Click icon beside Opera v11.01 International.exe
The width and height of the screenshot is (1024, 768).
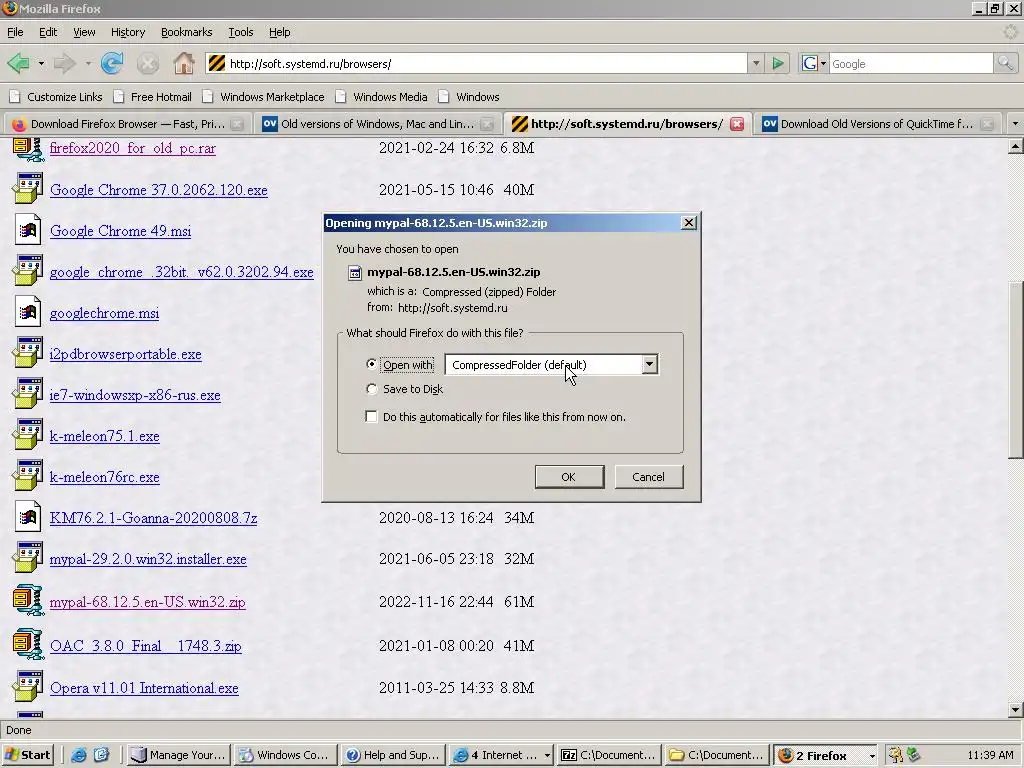click(27, 687)
